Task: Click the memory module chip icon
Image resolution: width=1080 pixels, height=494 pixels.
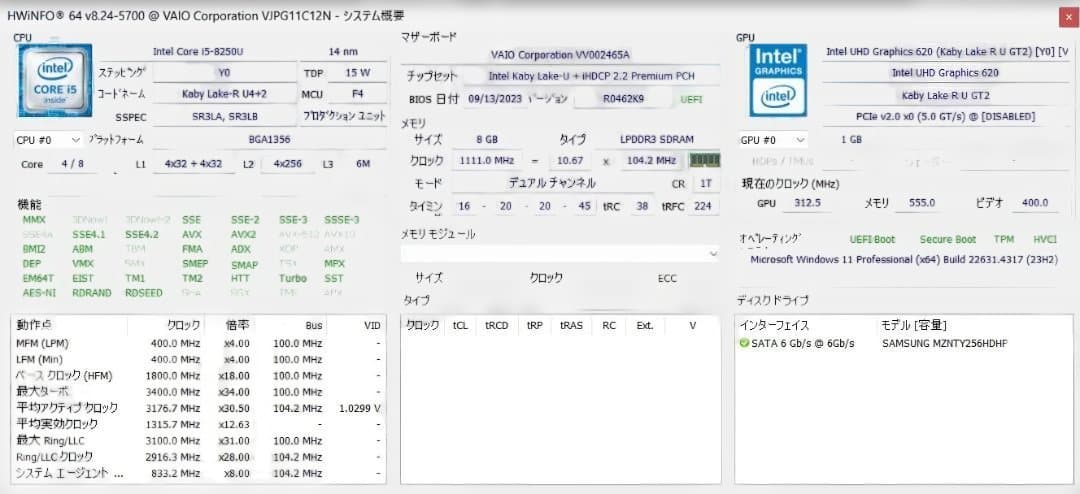Action: point(705,160)
